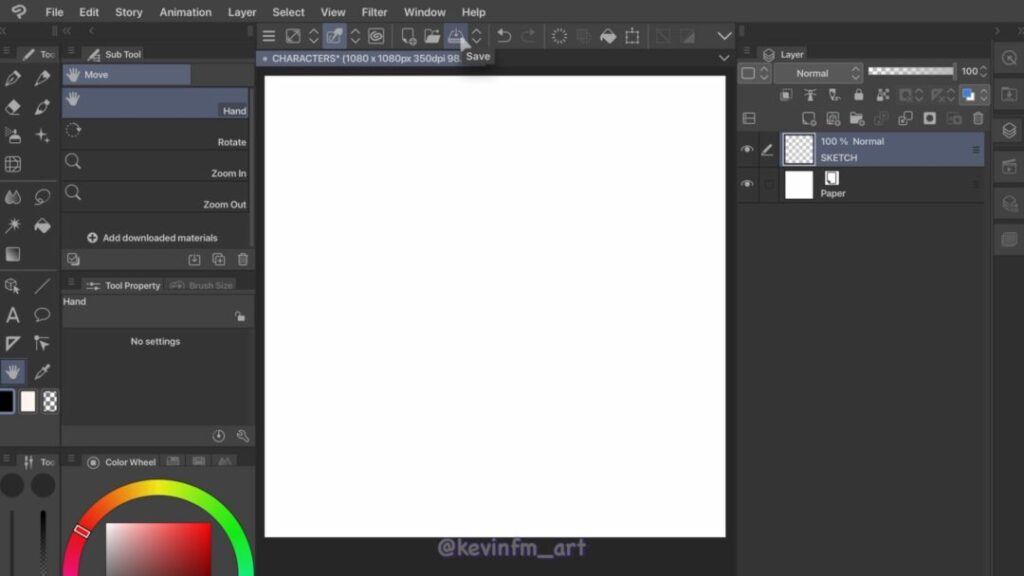
Task: Click the layer opacity slider
Action: tap(910, 72)
